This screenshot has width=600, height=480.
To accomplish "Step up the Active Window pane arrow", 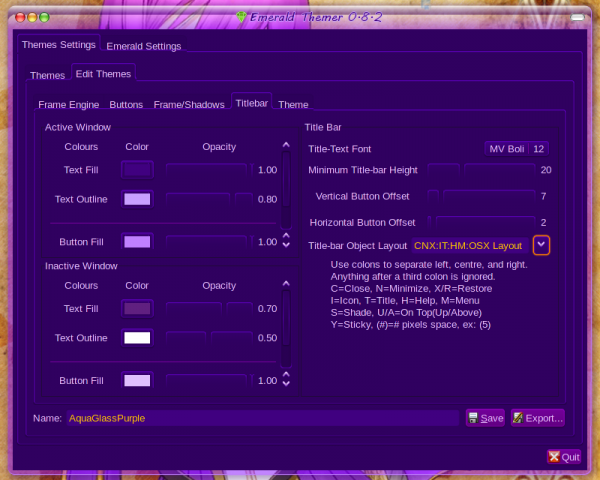I will (286, 235).
